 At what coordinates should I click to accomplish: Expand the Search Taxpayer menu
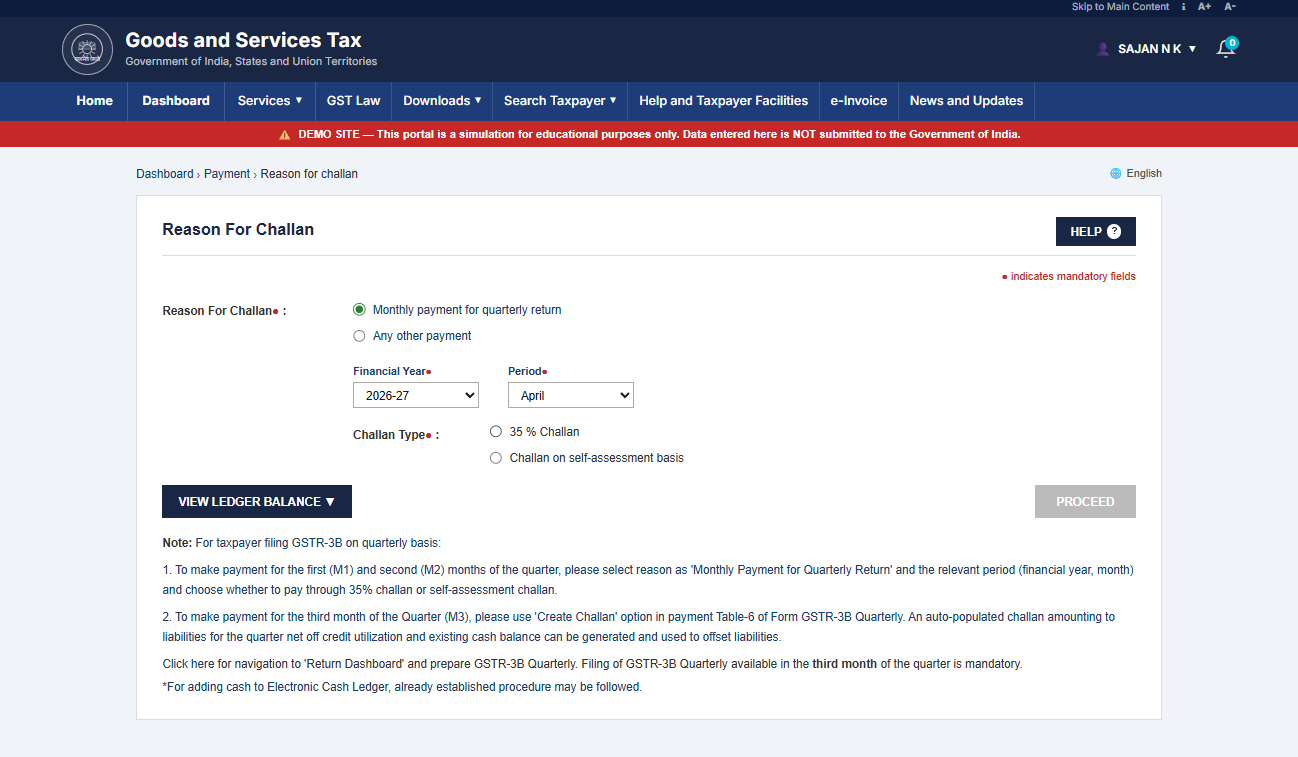click(560, 101)
